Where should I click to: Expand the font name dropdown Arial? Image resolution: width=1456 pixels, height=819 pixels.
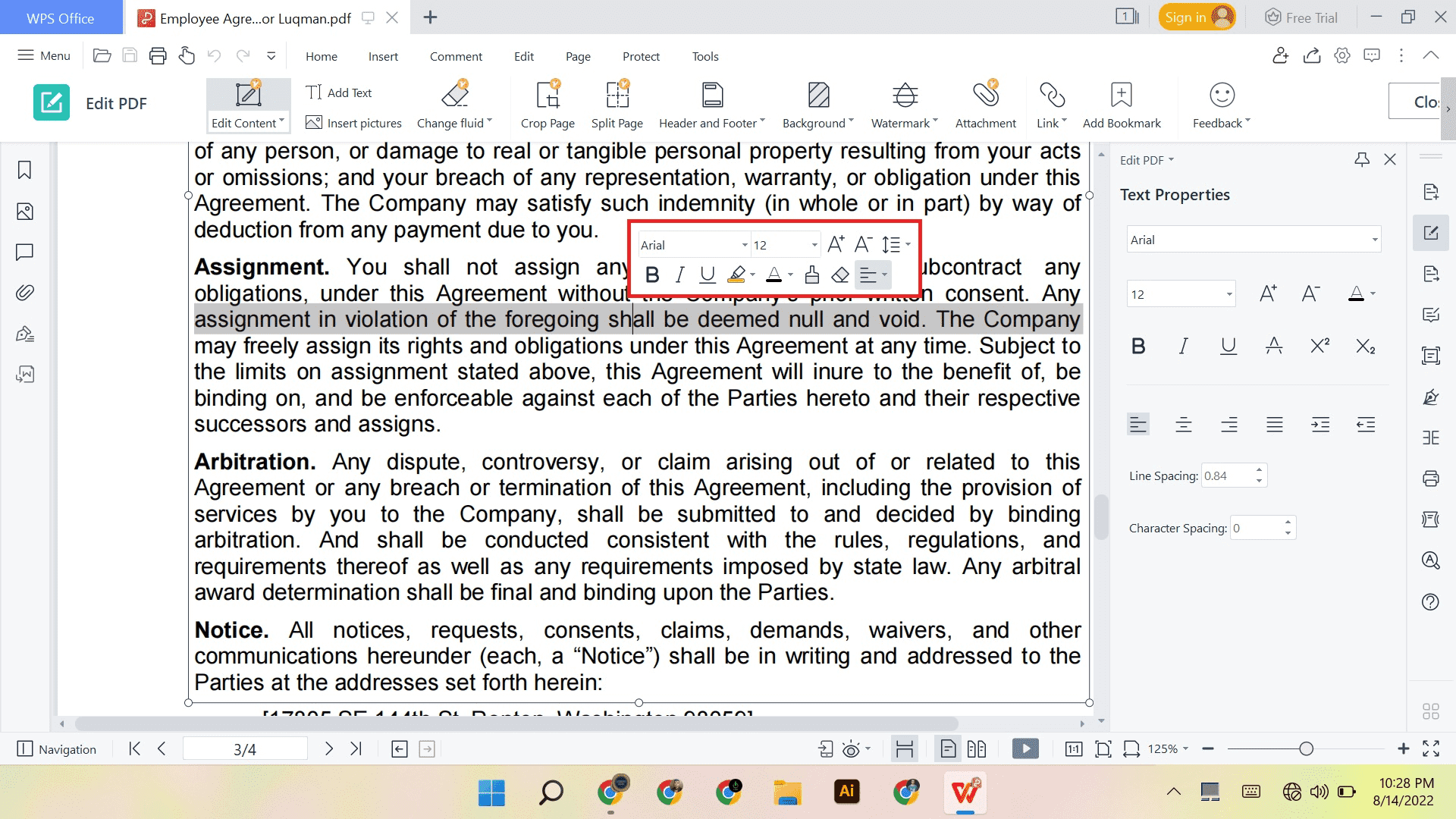[x=743, y=245]
